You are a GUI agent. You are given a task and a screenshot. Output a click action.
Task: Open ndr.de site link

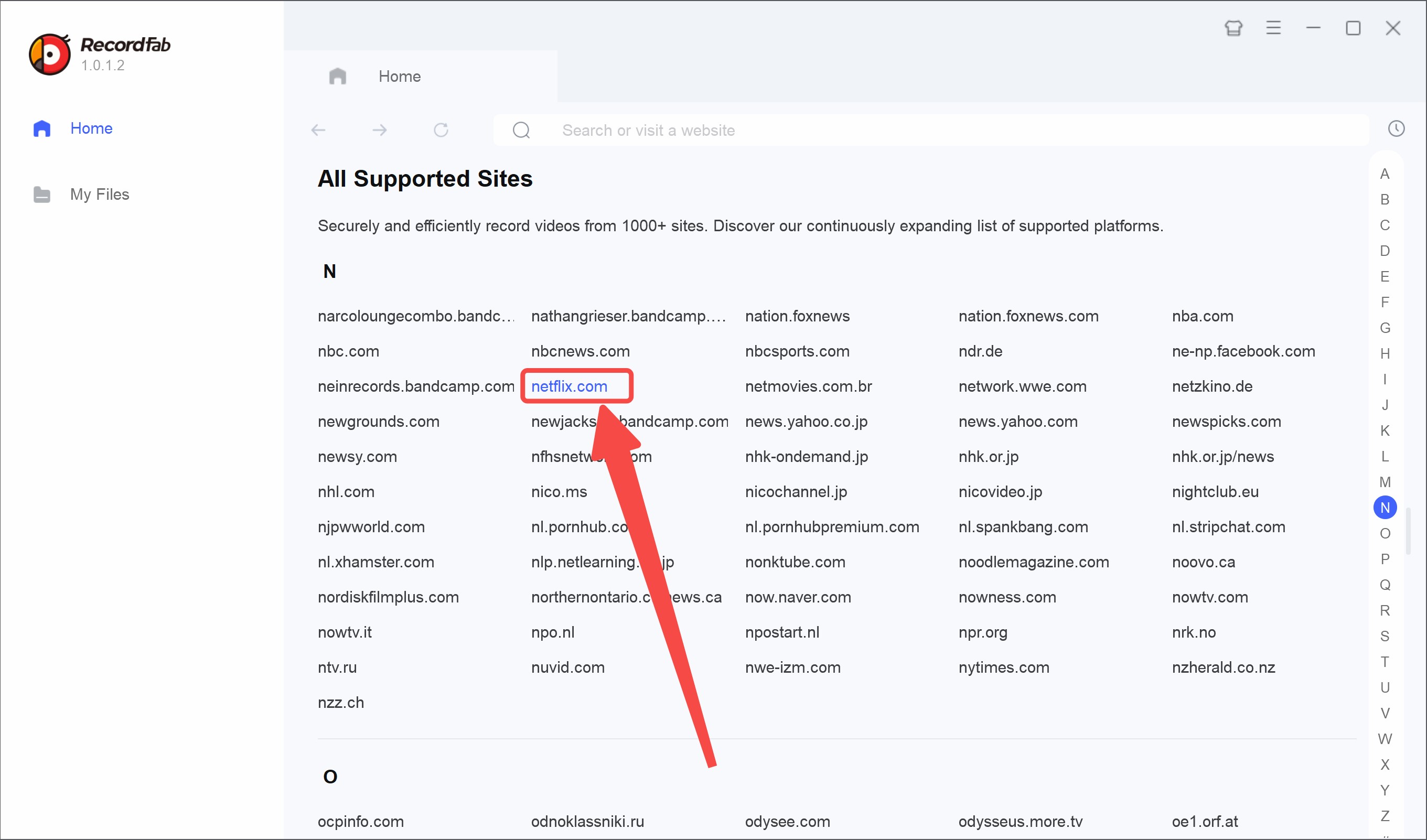pyautogui.click(x=980, y=351)
